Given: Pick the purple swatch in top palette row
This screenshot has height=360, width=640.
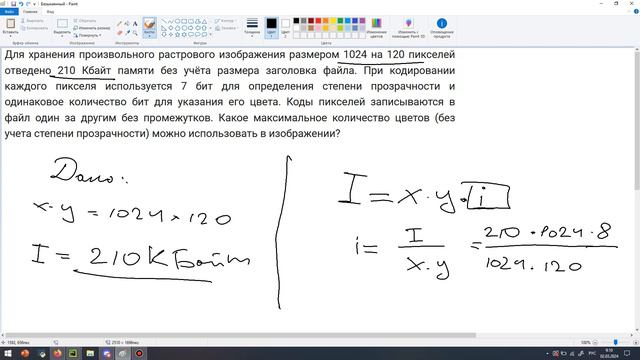Looking at the screenshot, I should pyautogui.click(x=362, y=21).
